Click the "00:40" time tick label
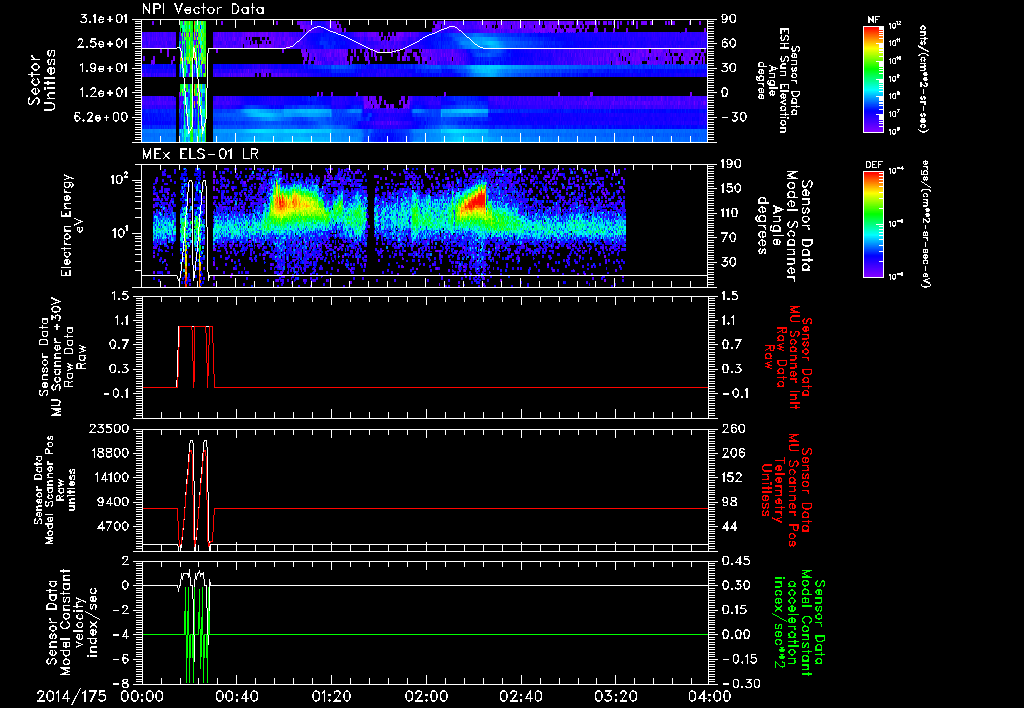 (236, 696)
